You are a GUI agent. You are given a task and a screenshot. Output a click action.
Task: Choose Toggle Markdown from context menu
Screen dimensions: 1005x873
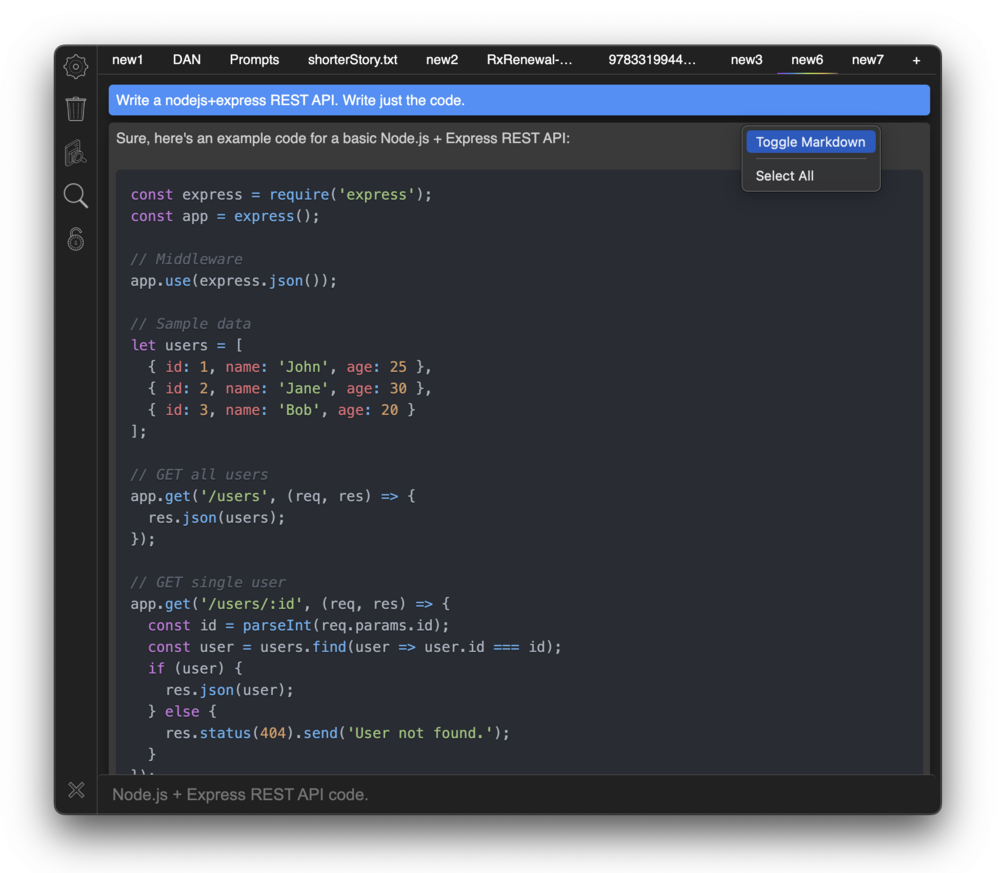811,142
